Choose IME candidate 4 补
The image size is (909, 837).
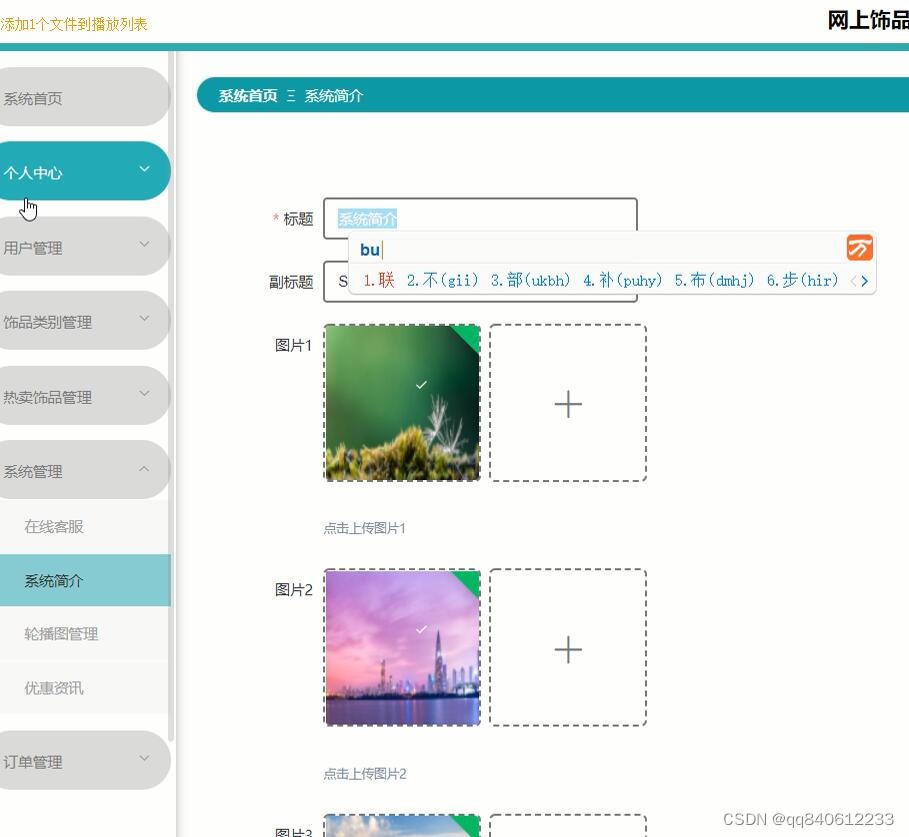(623, 281)
